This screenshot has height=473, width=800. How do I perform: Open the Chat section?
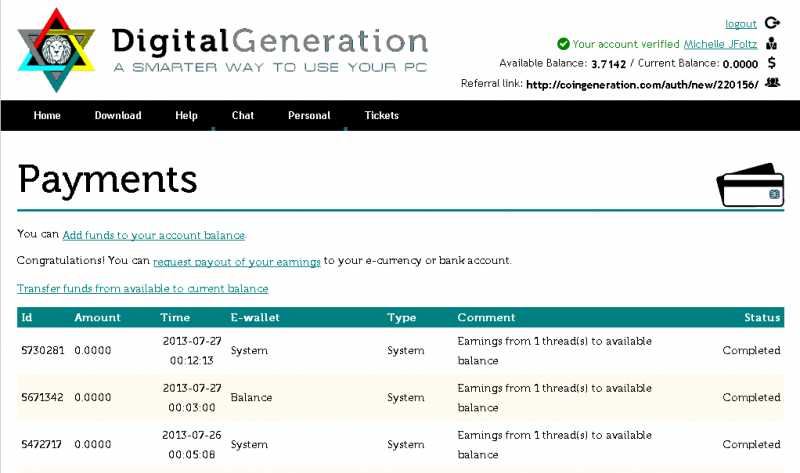tap(243, 116)
